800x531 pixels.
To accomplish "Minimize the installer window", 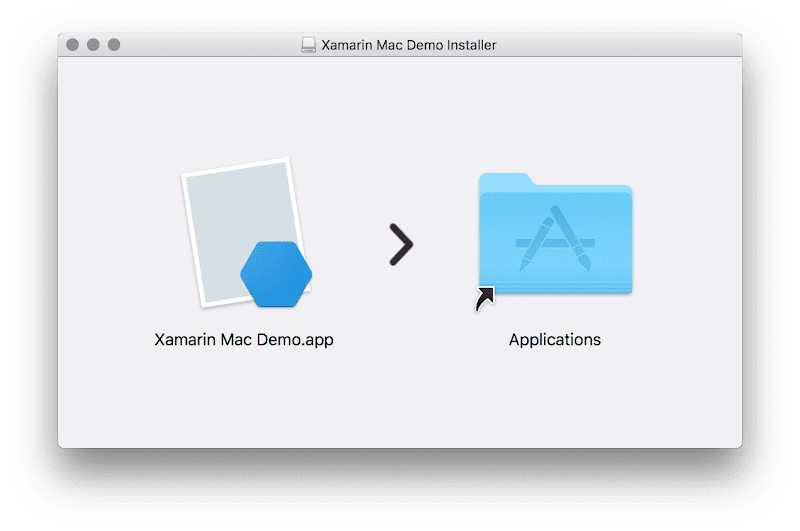I will click(93, 45).
